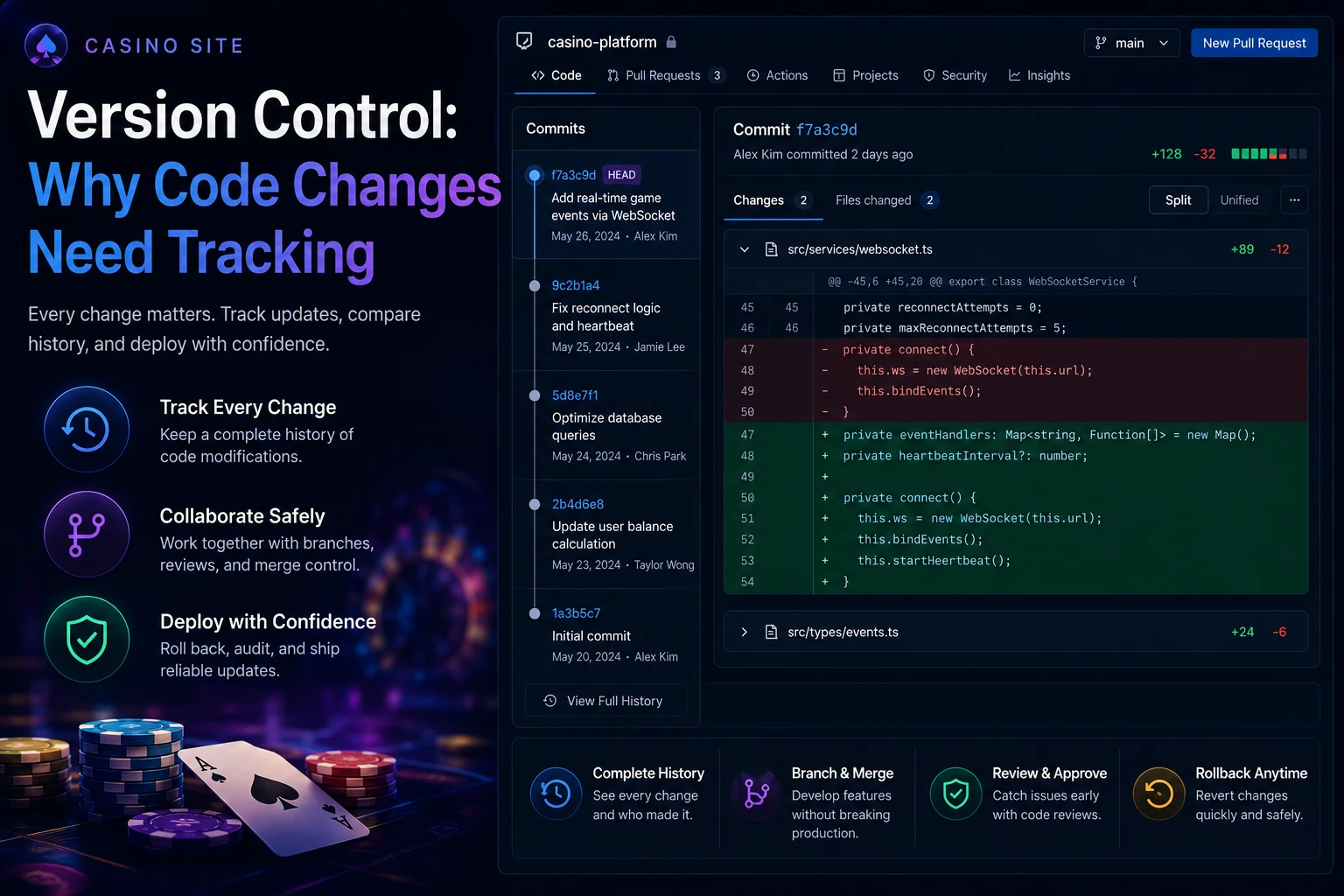Click the timeline dot for commit 5d8e7f1
This screenshot has height=896, width=1344.
pyautogui.click(x=534, y=395)
